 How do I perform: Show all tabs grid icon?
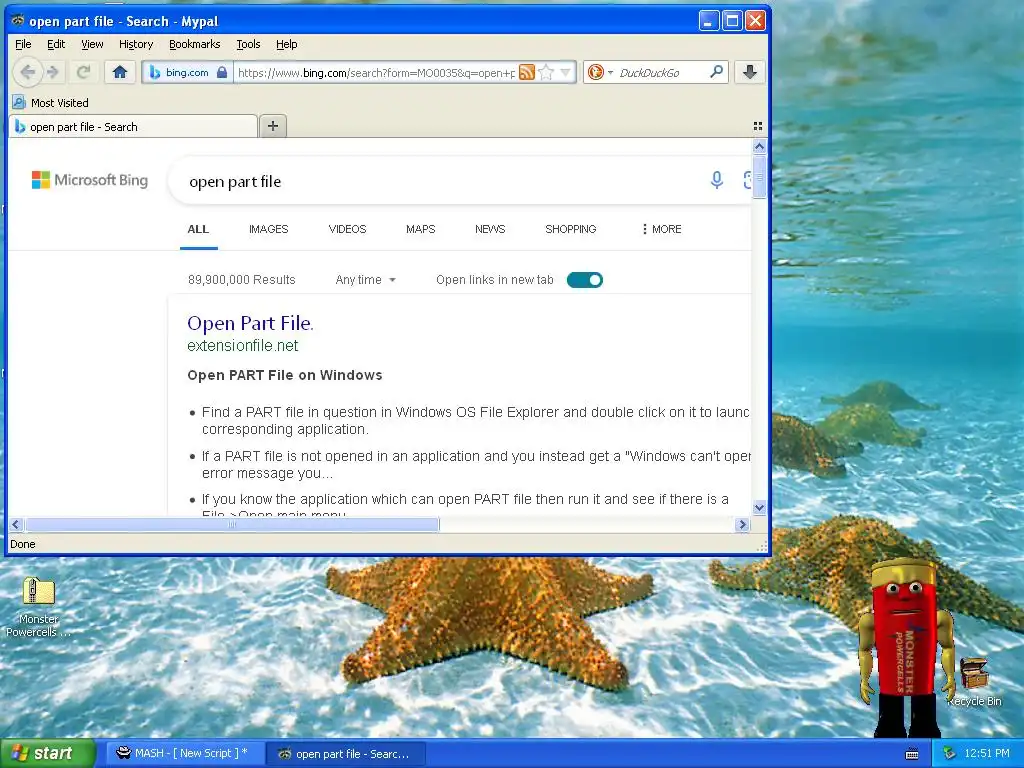[758, 126]
